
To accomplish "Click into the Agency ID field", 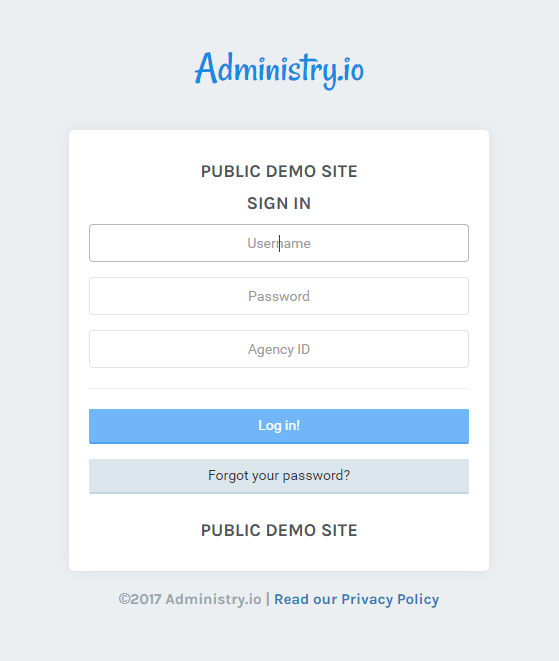I will 279,349.
